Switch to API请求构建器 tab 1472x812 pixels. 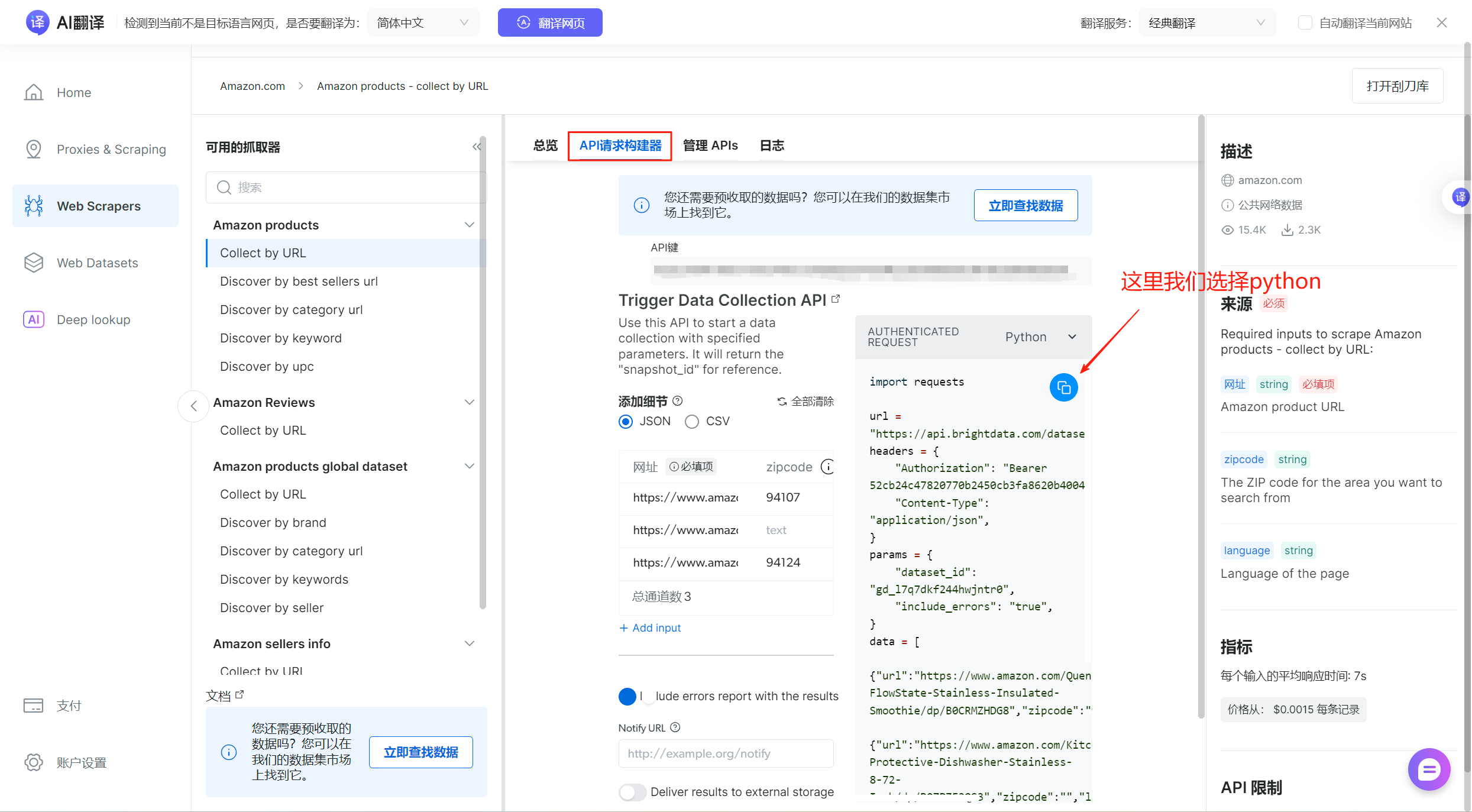click(620, 145)
